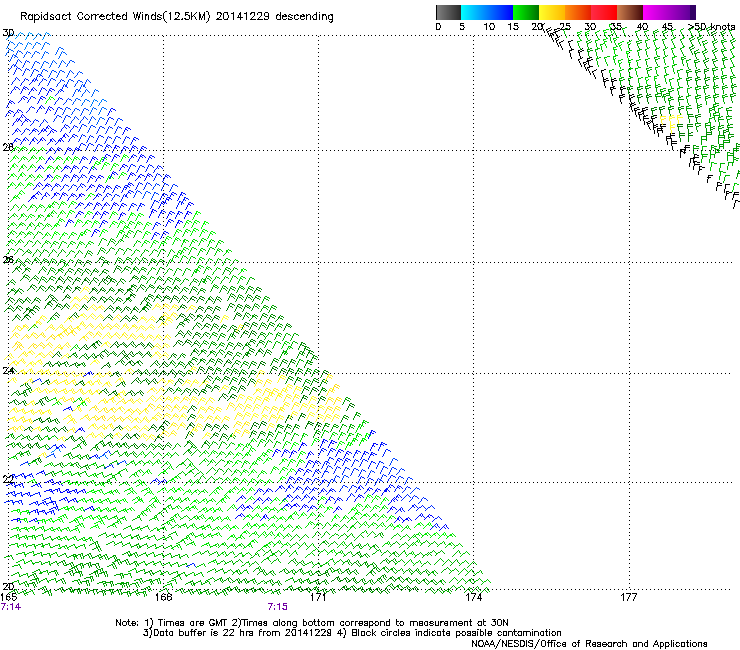Click the dark purple 45–50 knots swatch
The width and height of the screenshot is (740, 650).
tap(682, 12)
